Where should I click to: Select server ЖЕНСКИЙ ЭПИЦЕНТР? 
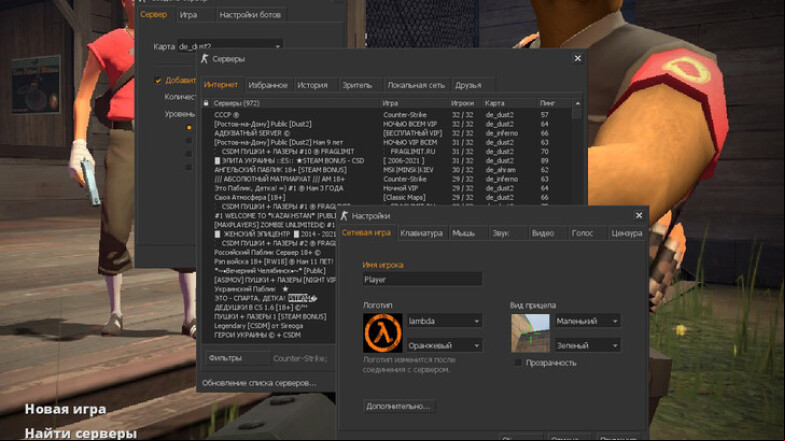(x=269, y=234)
